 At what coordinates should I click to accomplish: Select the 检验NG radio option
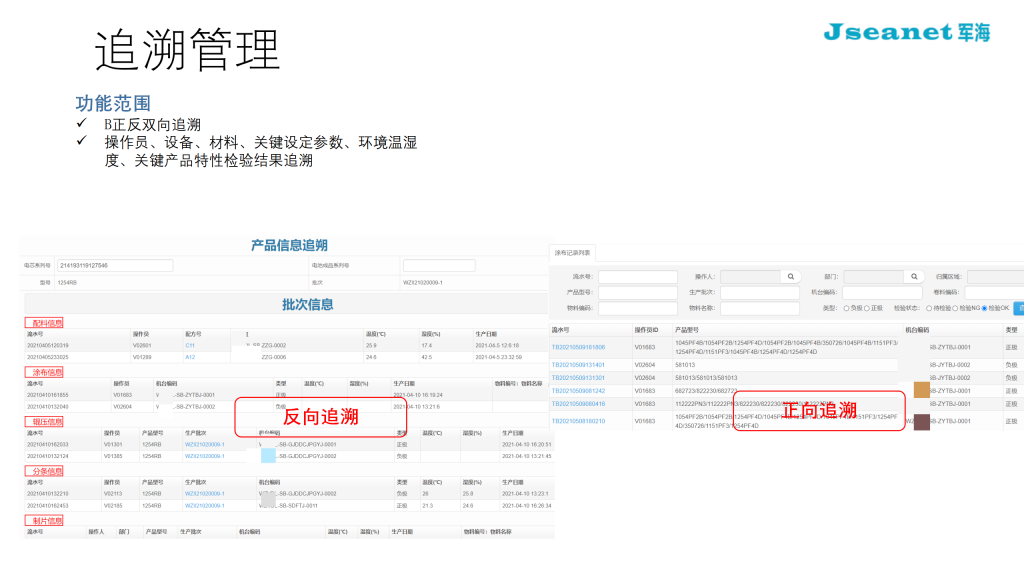pyautogui.click(x=954, y=308)
